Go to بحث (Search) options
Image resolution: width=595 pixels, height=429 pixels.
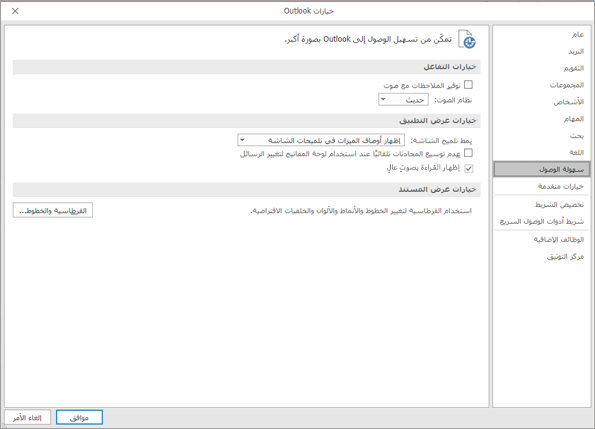pos(577,135)
